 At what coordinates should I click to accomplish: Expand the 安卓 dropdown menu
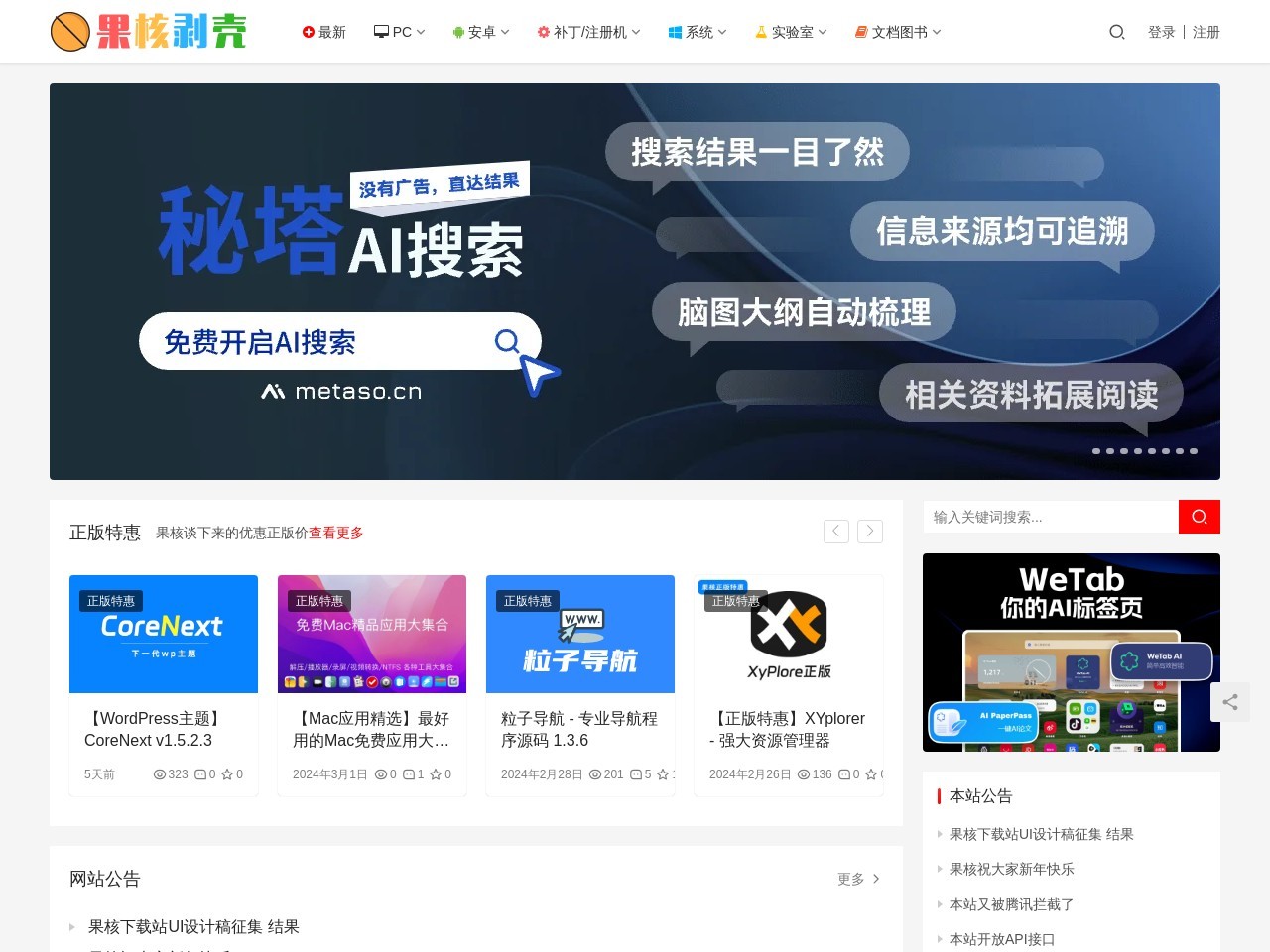[481, 32]
